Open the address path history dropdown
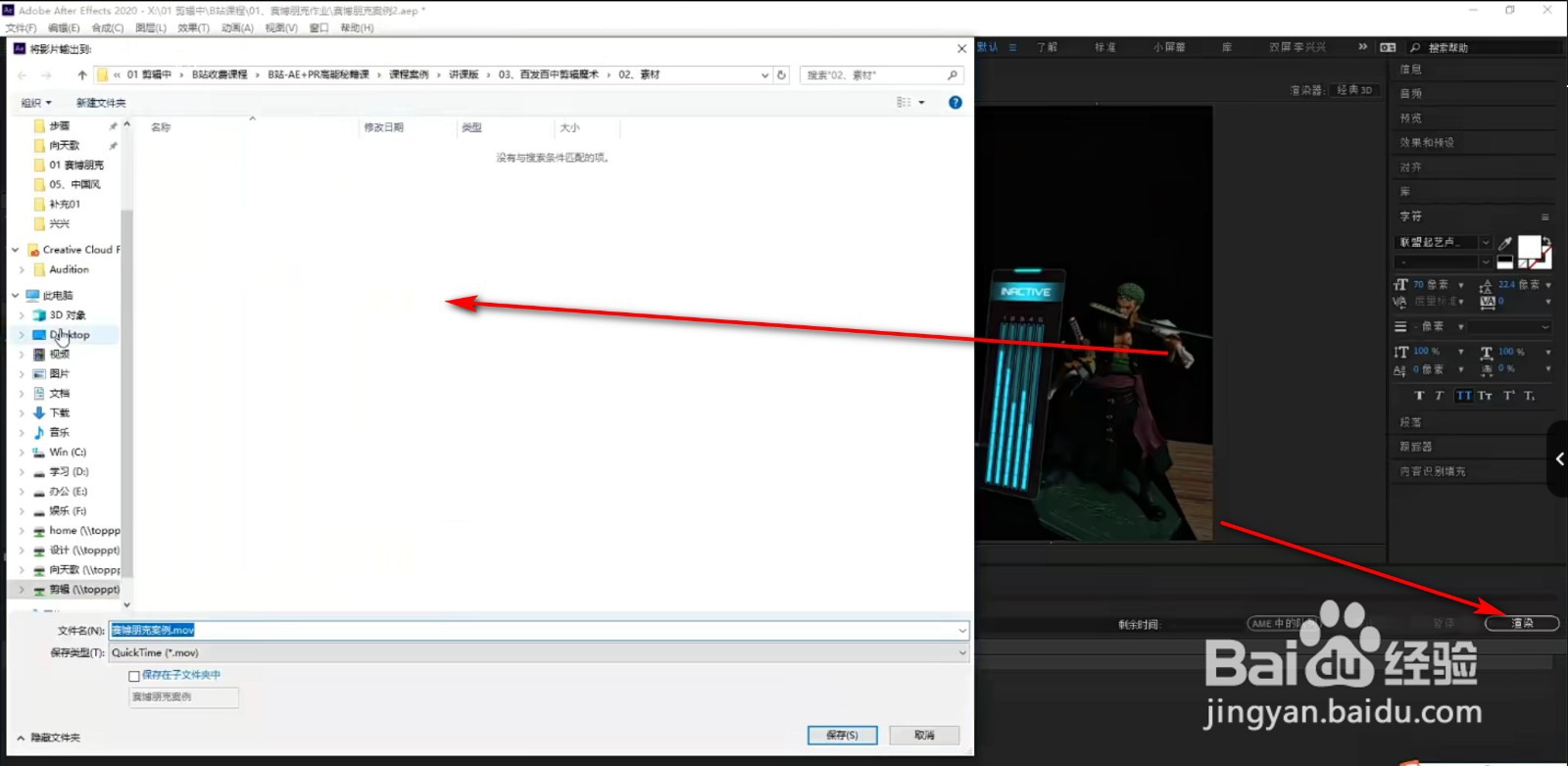The height and width of the screenshot is (766, 1568). [x=765, y=74]
